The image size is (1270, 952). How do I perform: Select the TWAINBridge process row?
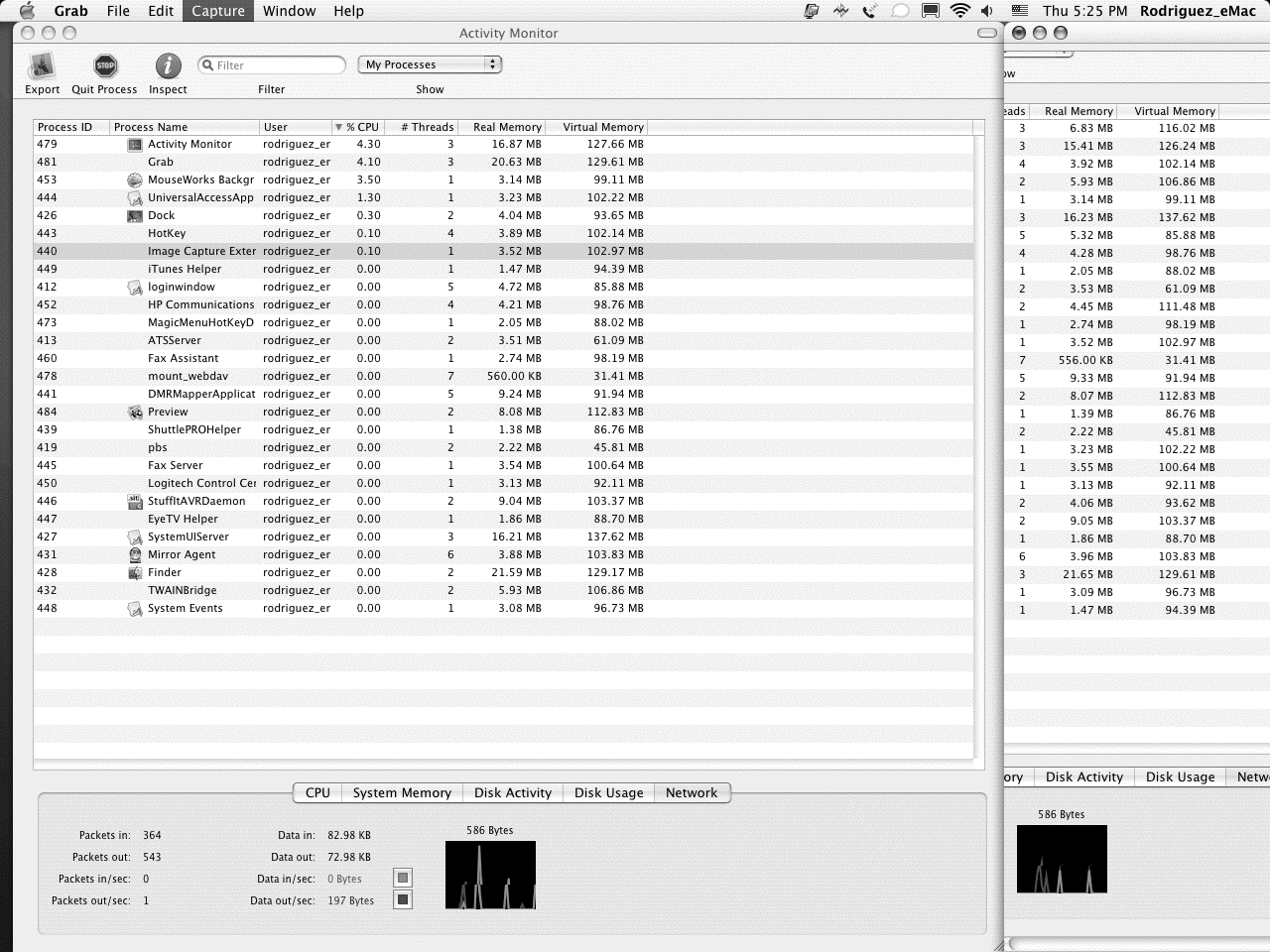(x=503, y=591)
